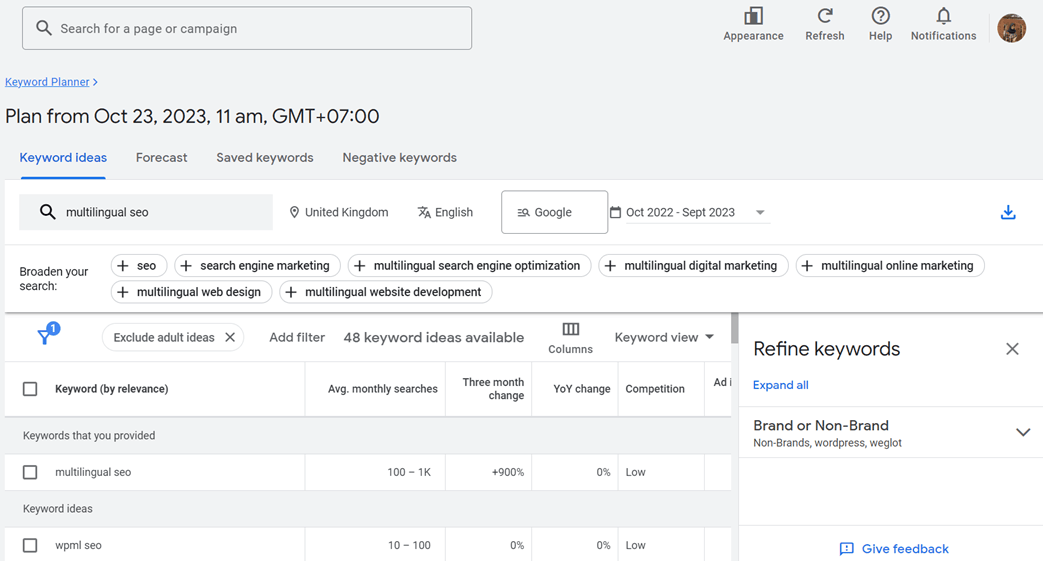Download keyword ideas with arrow icon

(x=1008, y=212)
